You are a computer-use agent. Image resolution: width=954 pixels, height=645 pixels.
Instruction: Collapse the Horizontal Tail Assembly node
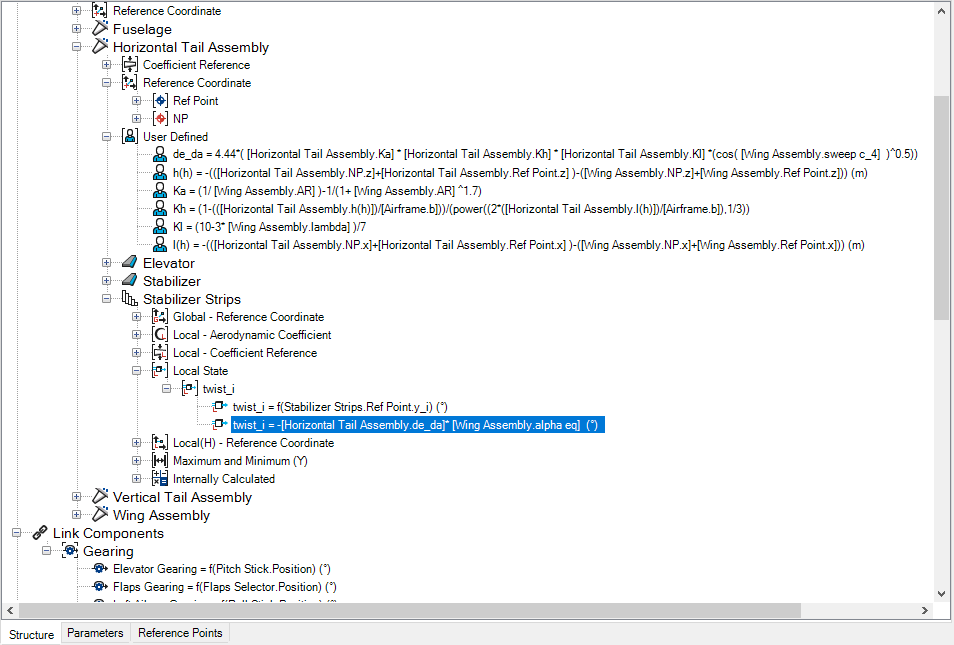tap(76, 47)
